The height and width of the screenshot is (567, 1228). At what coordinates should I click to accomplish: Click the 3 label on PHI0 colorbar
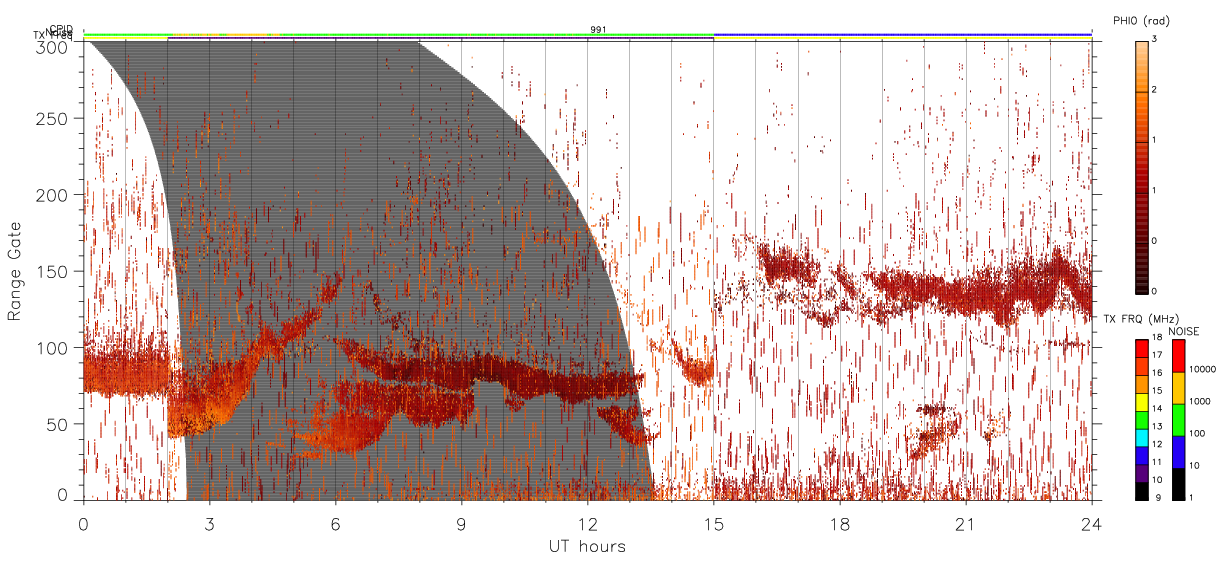pyautogui.click(x=1156, y=39)
